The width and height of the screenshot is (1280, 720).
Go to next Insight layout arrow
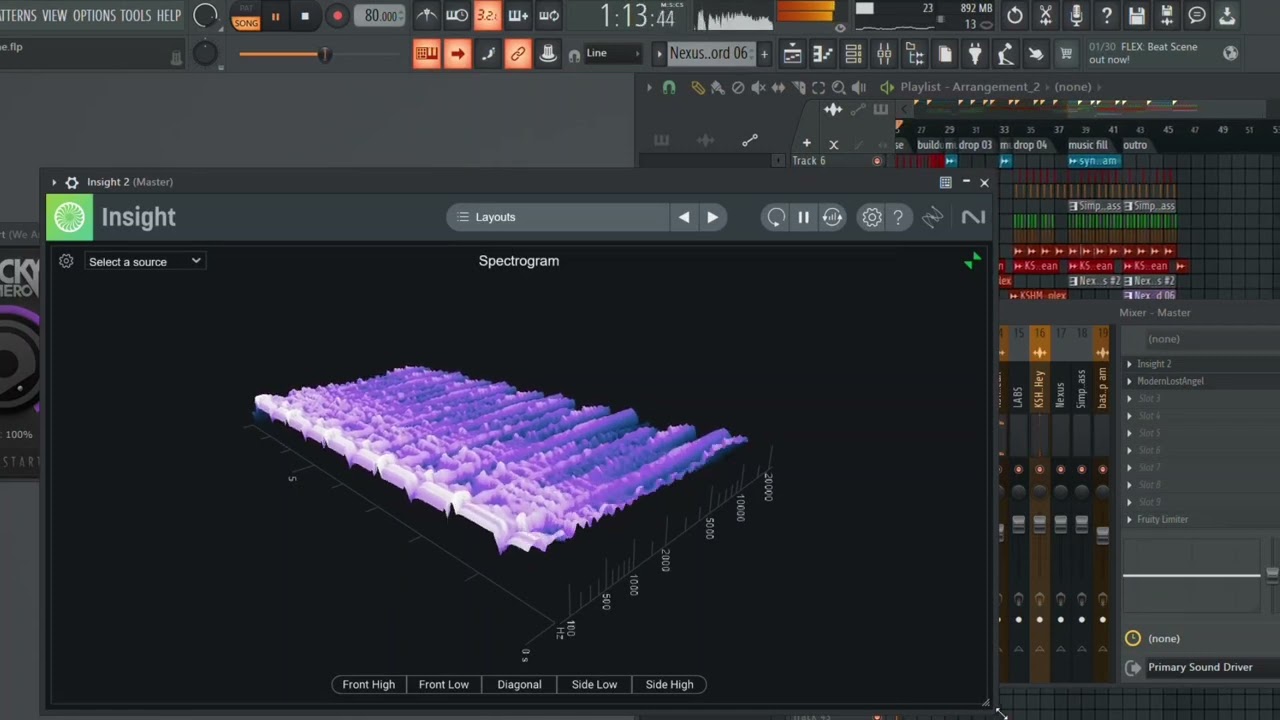coord(712,217)
